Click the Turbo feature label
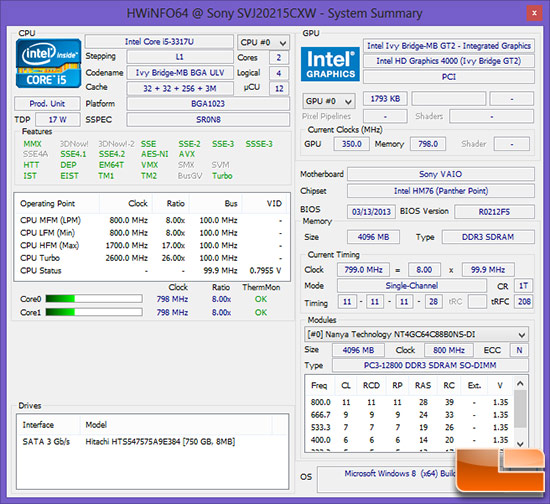This screenshot has height=504, width=550. [x=222, y=176]
